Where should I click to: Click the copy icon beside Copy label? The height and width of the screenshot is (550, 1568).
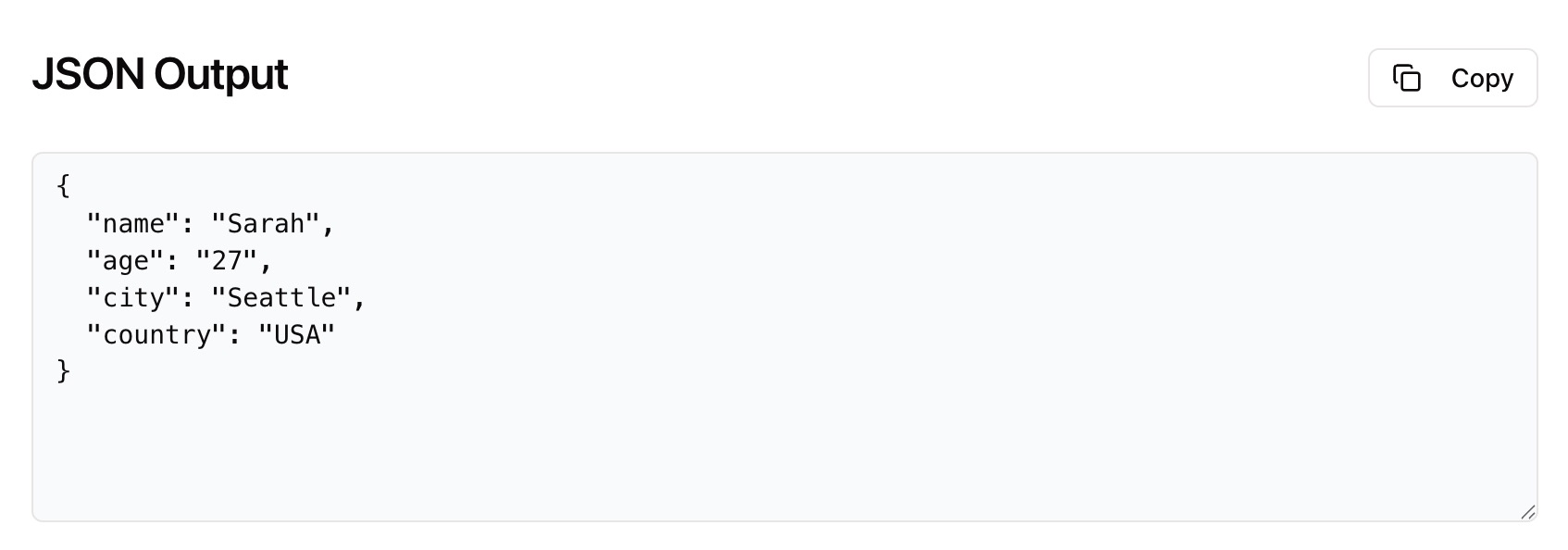tap(1408, 79)
